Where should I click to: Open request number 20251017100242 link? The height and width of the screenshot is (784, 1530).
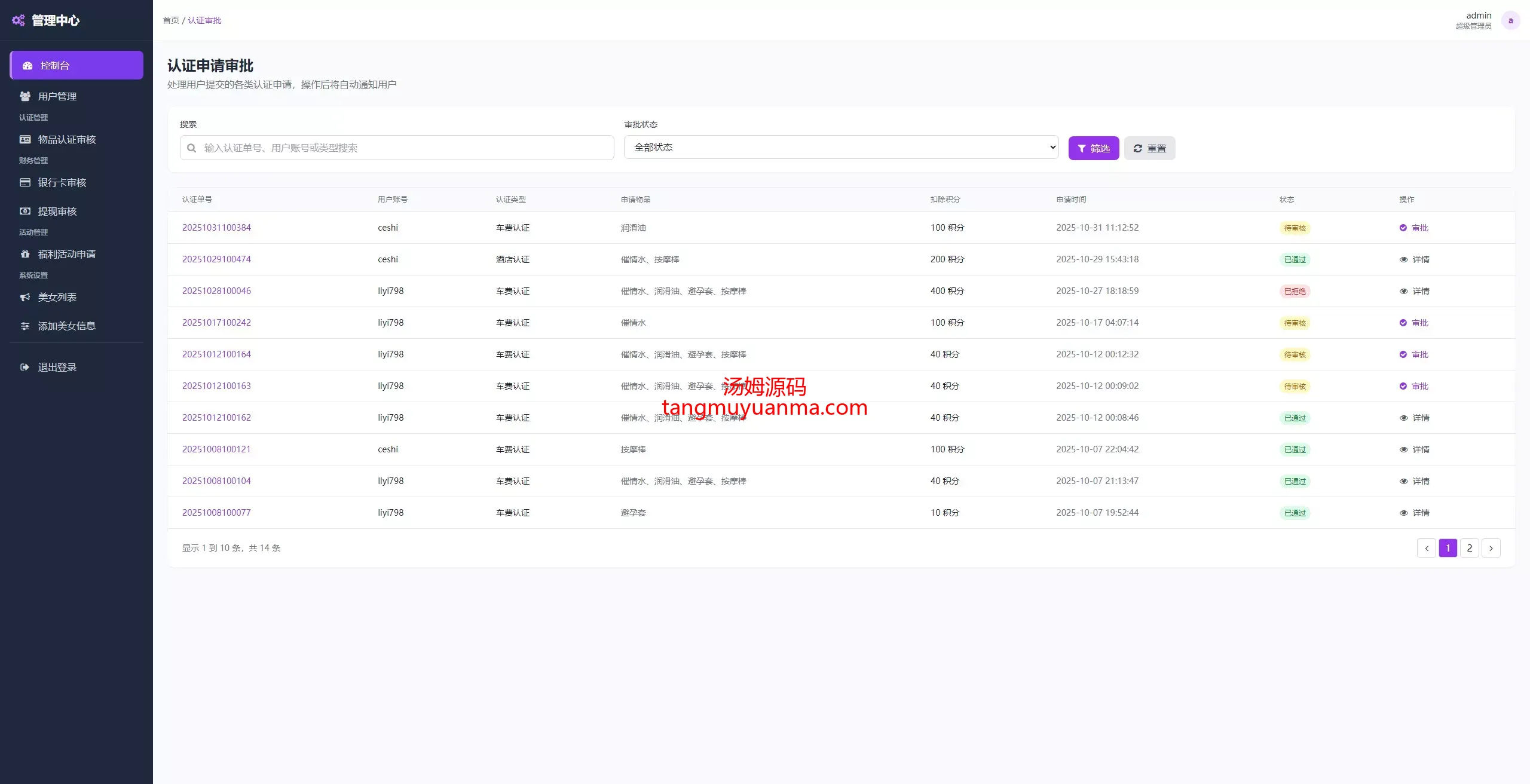pos(216,323)
